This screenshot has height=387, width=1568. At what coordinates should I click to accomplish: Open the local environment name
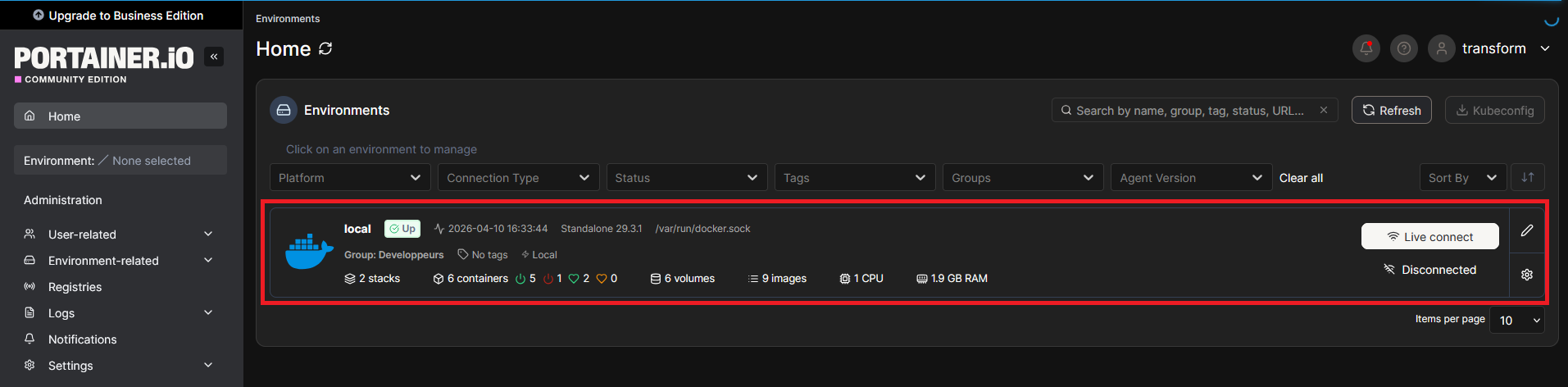[357, 229]
